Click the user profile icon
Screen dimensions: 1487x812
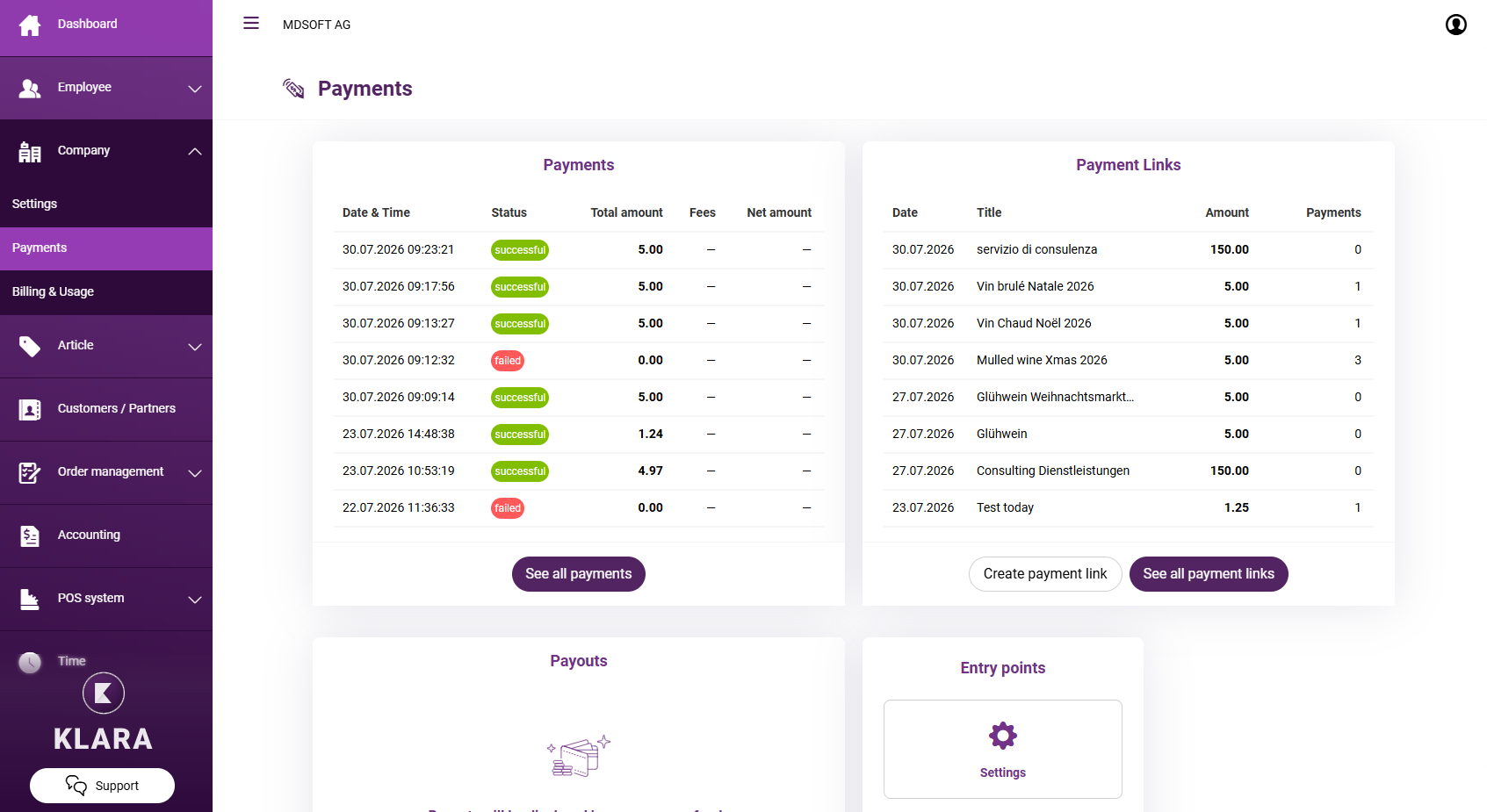1455,25
